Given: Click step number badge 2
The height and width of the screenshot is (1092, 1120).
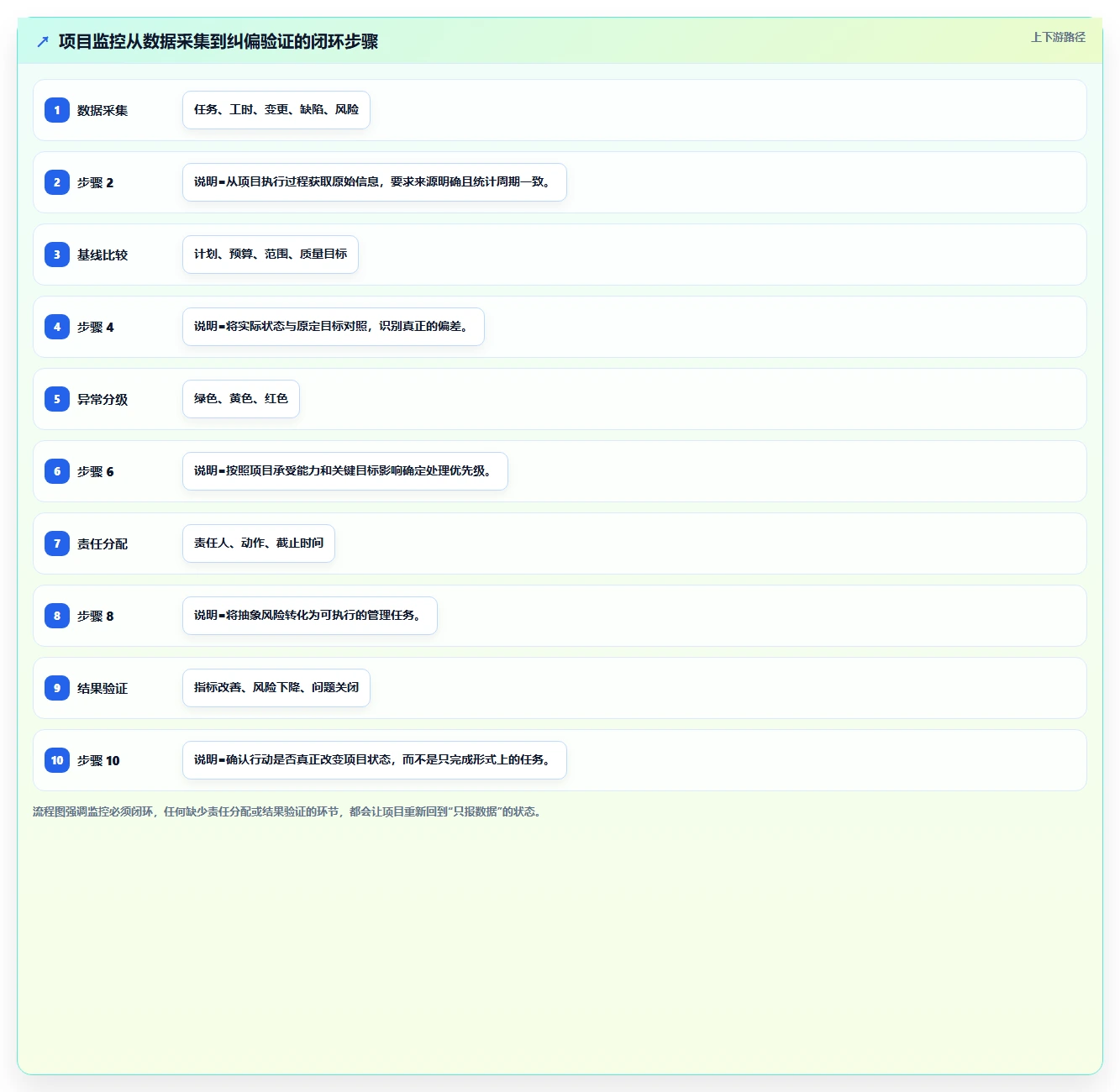Looking at the screenshot, I should (x=57, y=182).
